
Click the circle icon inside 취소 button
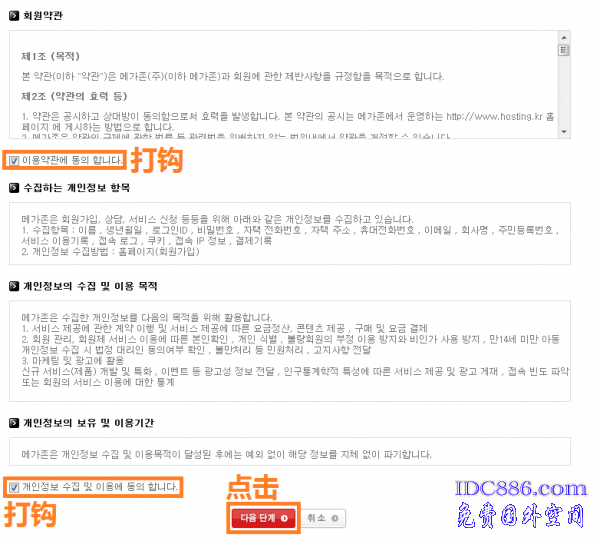[x=335, y=518]
